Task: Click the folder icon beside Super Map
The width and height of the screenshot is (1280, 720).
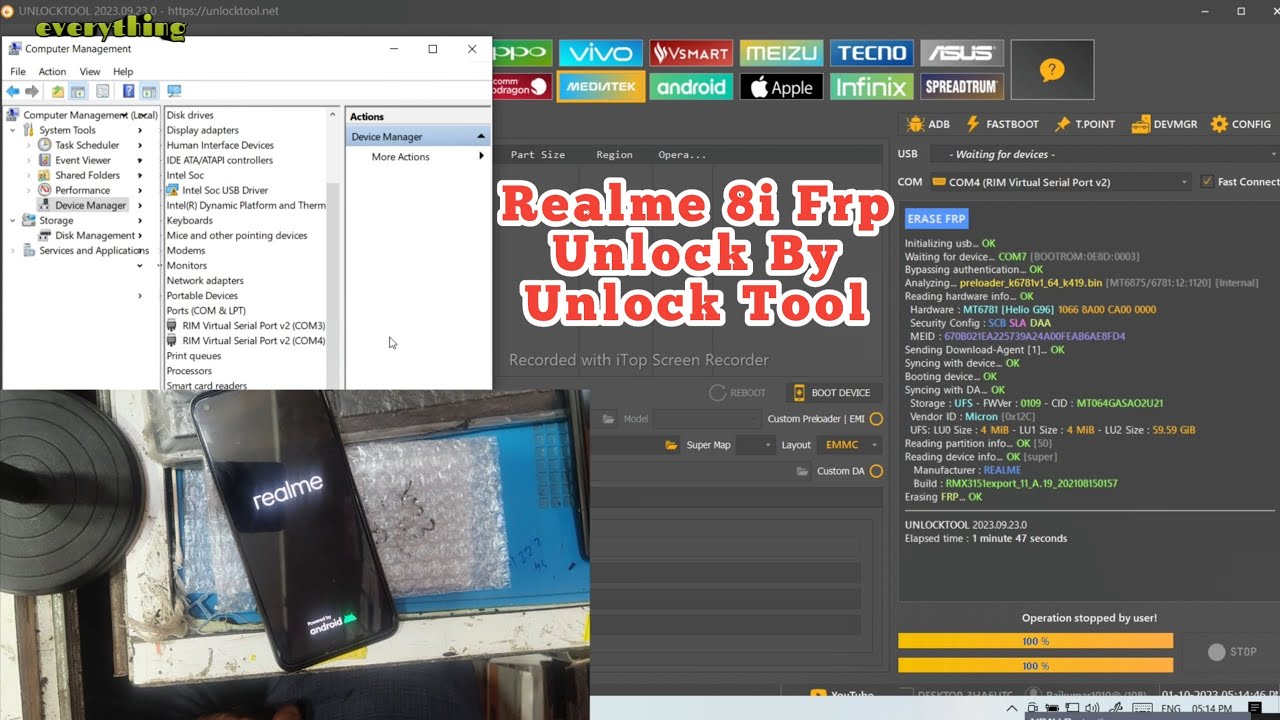Action: pyautogui.click(x=672, y=445)
